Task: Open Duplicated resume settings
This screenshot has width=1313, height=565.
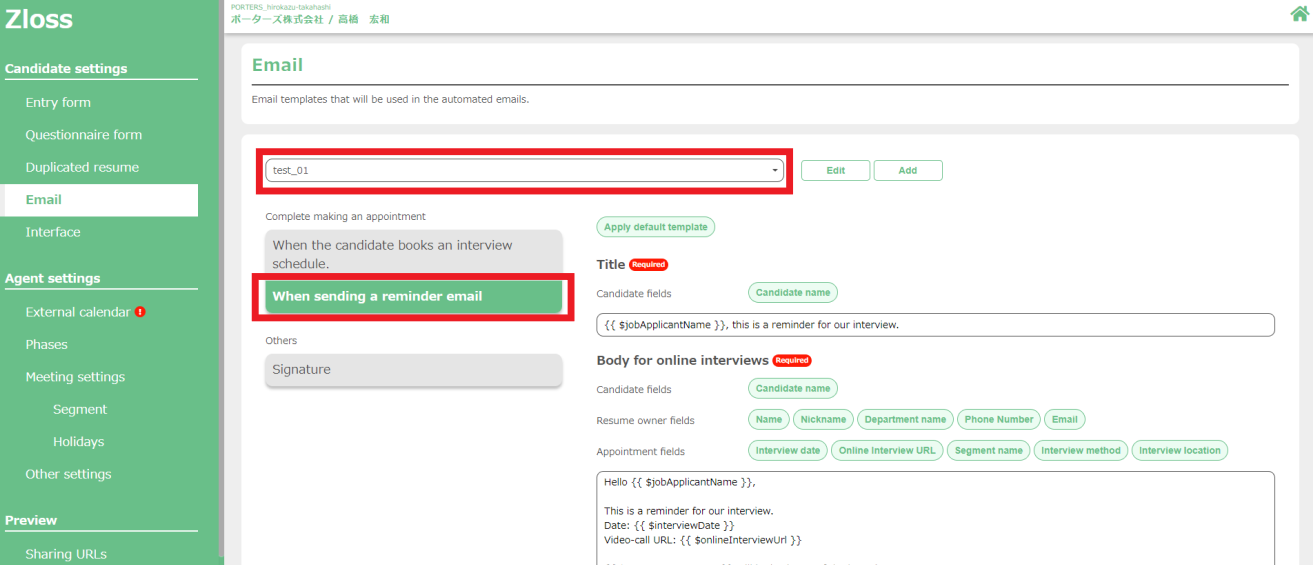Action: (x=82, y=167)
